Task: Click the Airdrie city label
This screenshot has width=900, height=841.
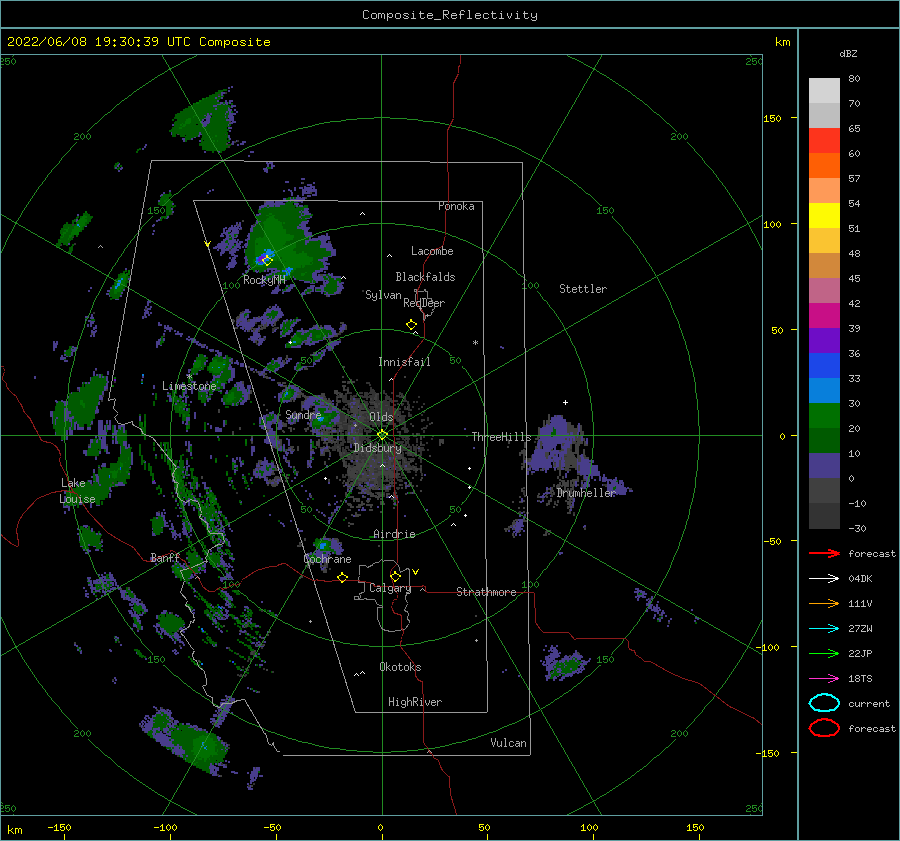Action: [394, 534]
